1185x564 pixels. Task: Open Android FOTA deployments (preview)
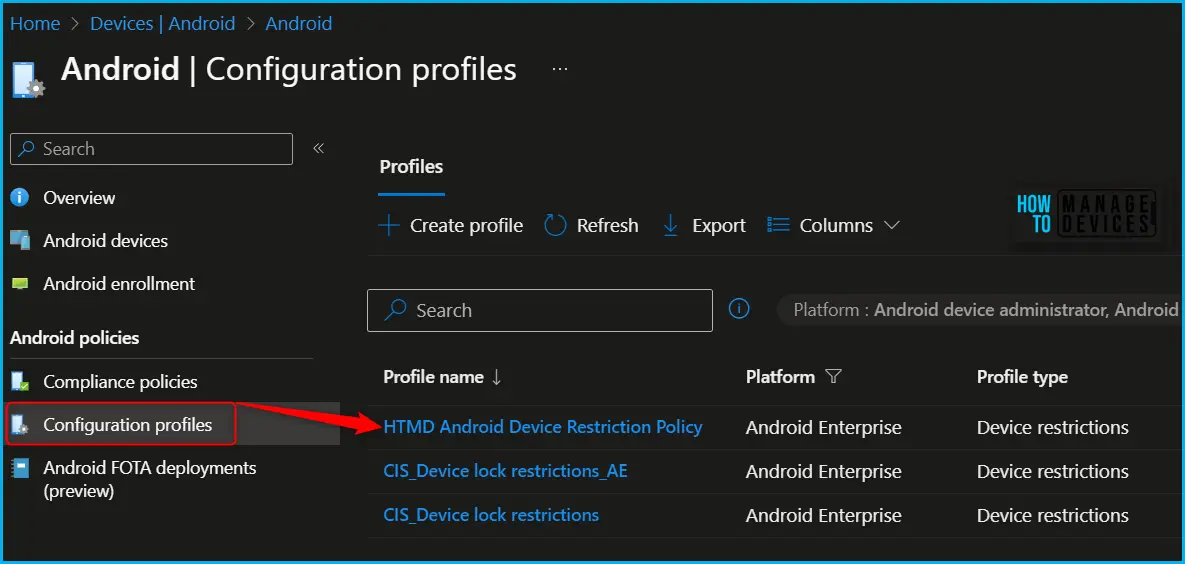pos(150,479)
